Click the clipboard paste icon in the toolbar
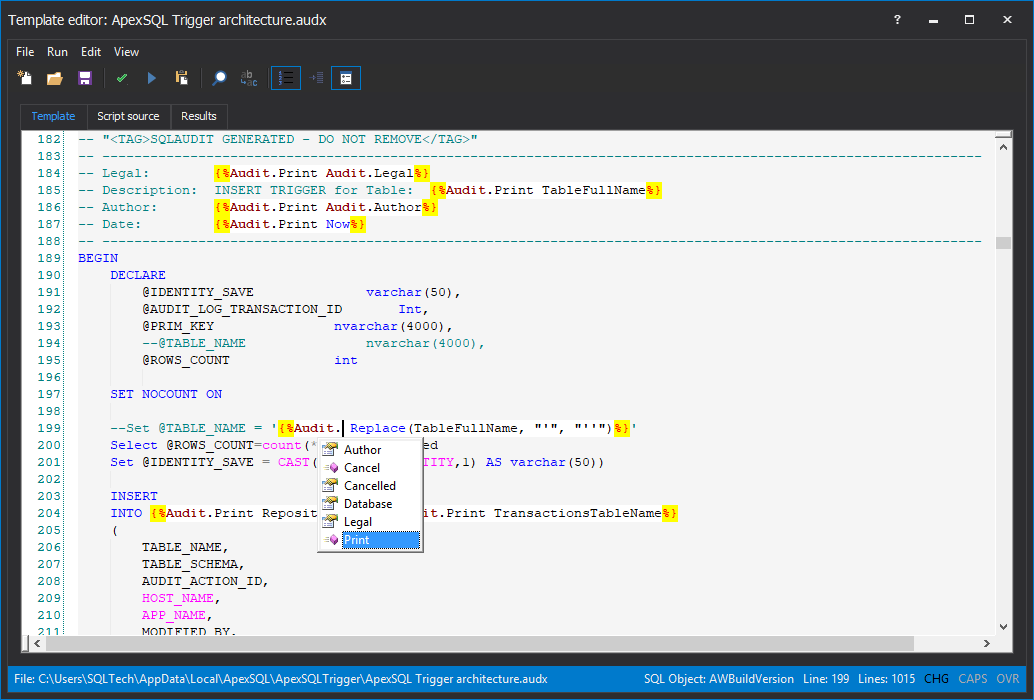This screenshot has height=700, width=1034. click(182, 78)
